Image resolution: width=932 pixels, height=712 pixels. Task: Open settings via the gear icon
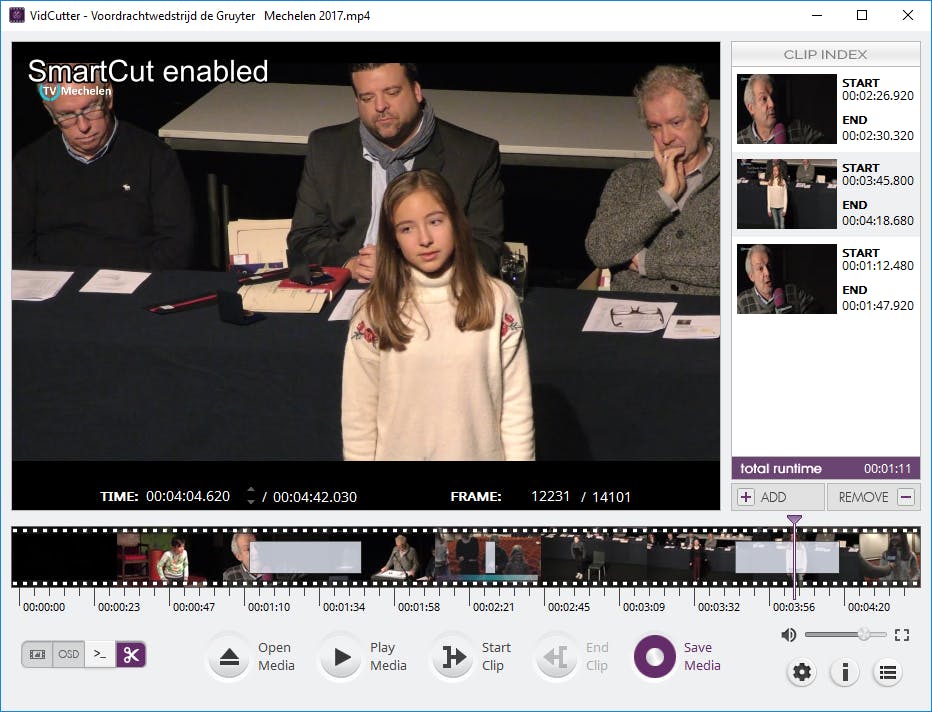tap(802, 672)
